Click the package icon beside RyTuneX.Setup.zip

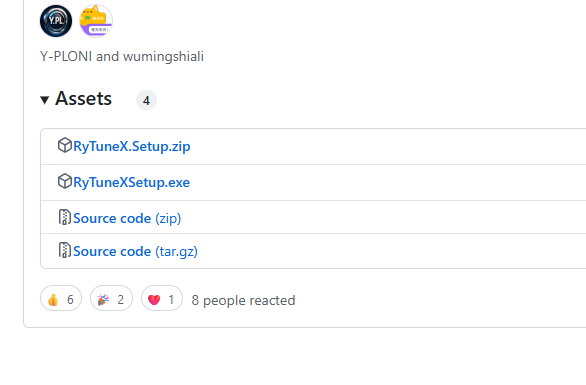[65, 145]
